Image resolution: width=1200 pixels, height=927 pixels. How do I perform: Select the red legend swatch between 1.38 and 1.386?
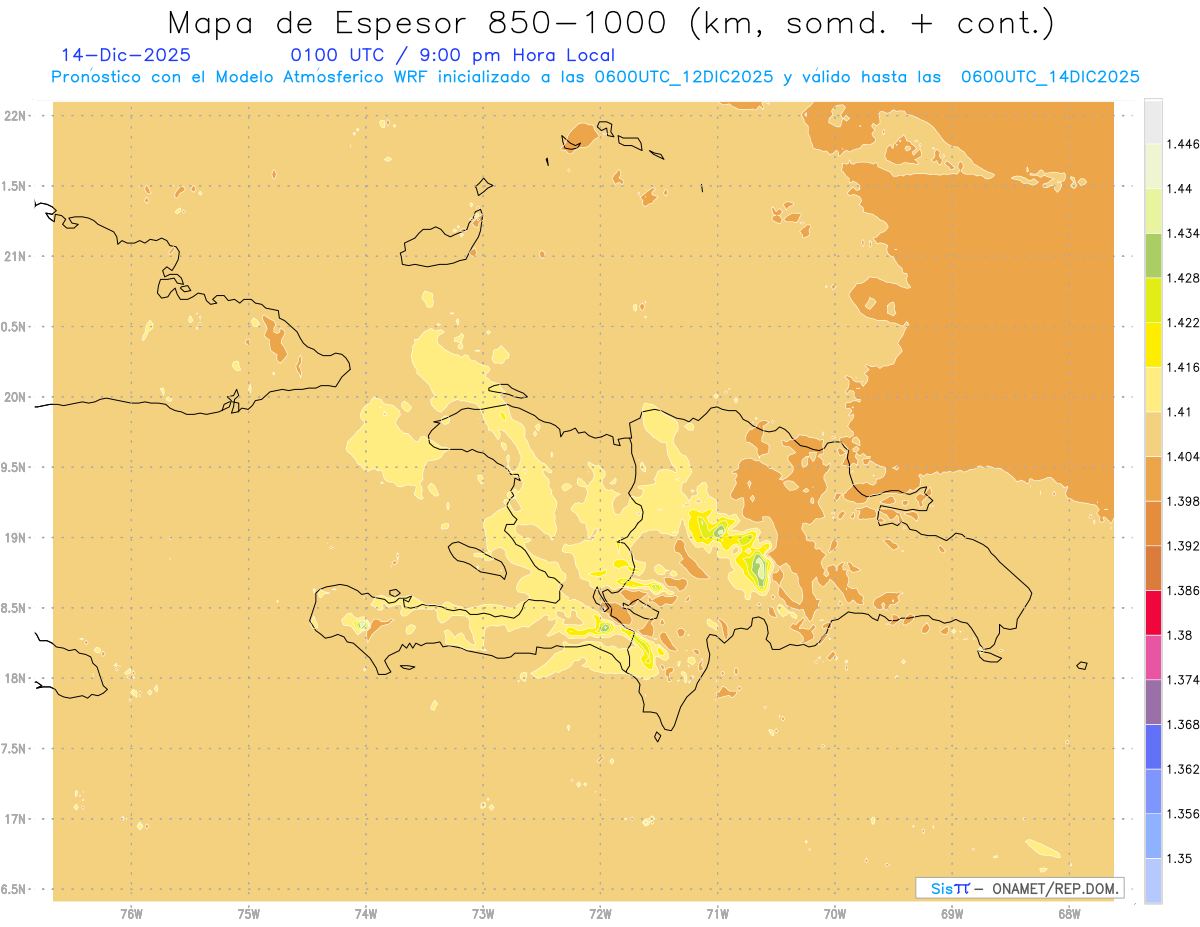pos(1153,613)
